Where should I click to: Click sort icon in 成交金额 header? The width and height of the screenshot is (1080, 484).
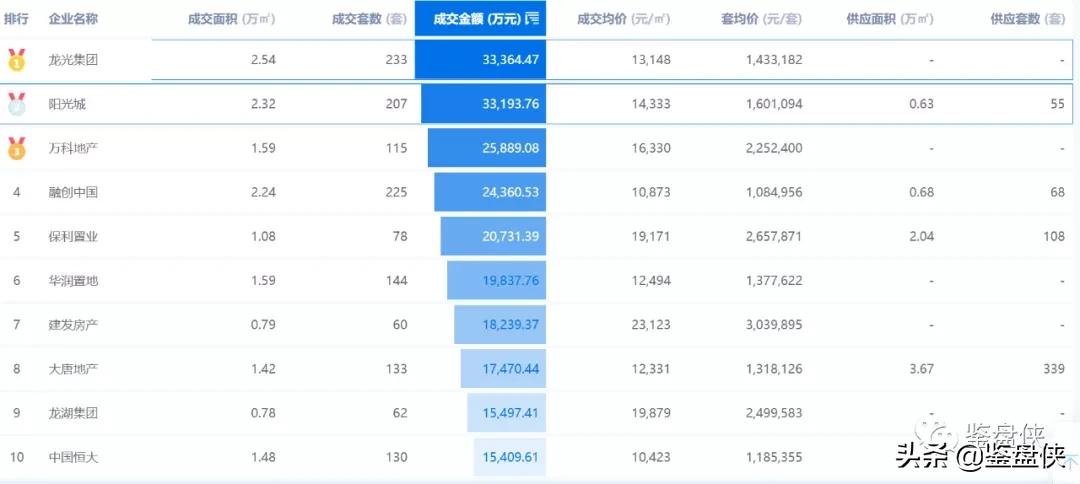[532, 19]
